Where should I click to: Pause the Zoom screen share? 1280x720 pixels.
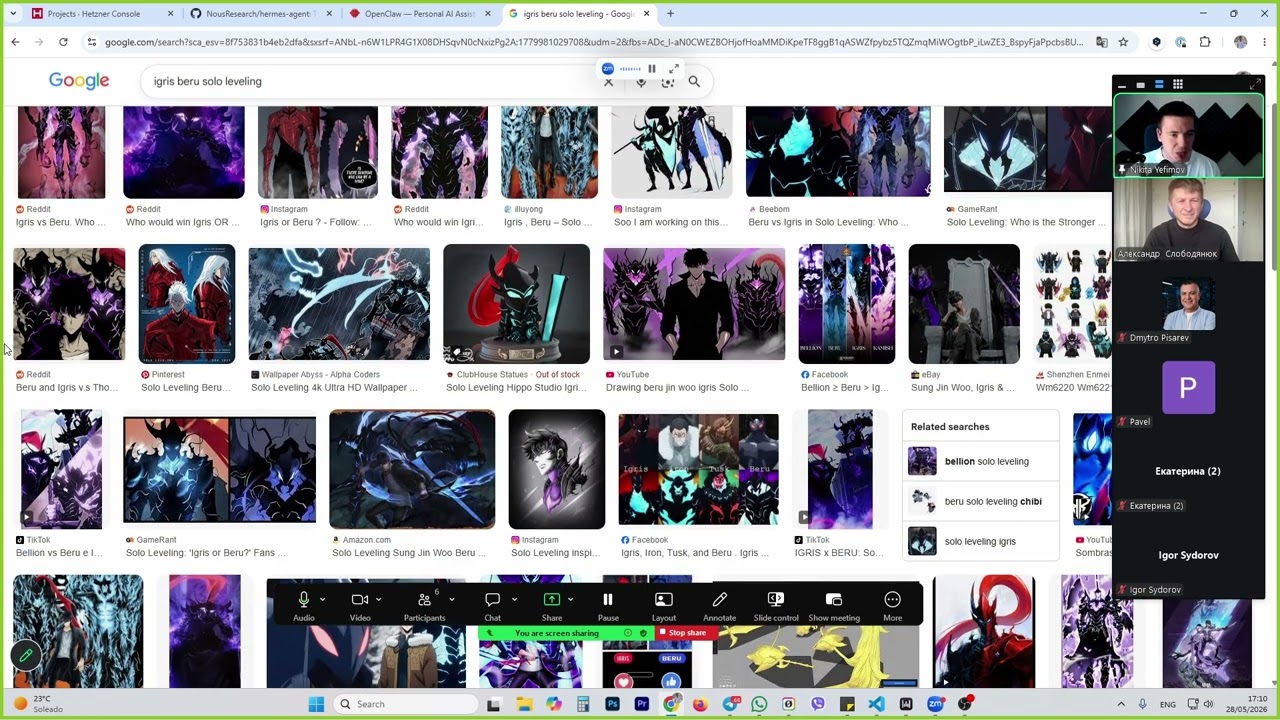coord(607,606)
